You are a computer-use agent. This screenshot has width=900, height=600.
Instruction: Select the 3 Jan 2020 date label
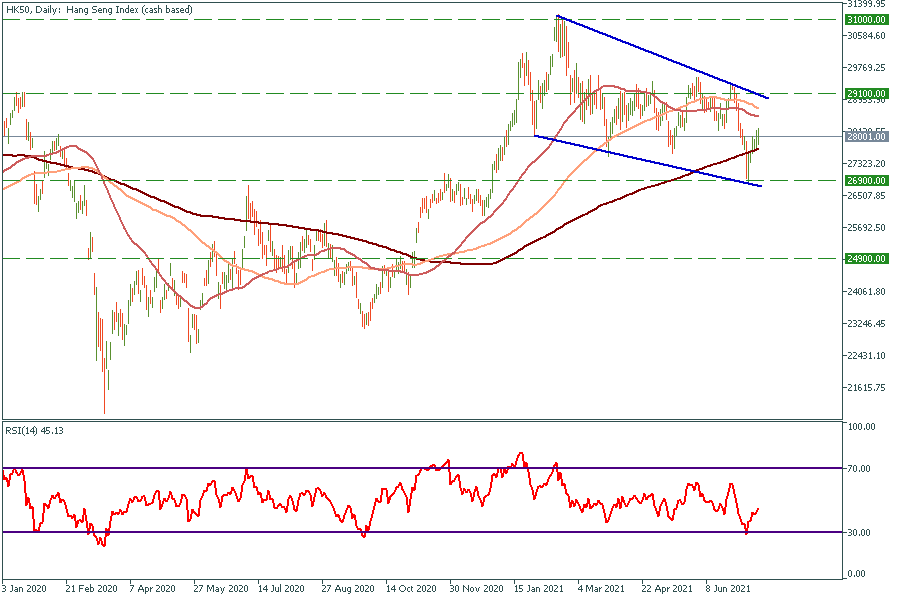coord(27,589)
